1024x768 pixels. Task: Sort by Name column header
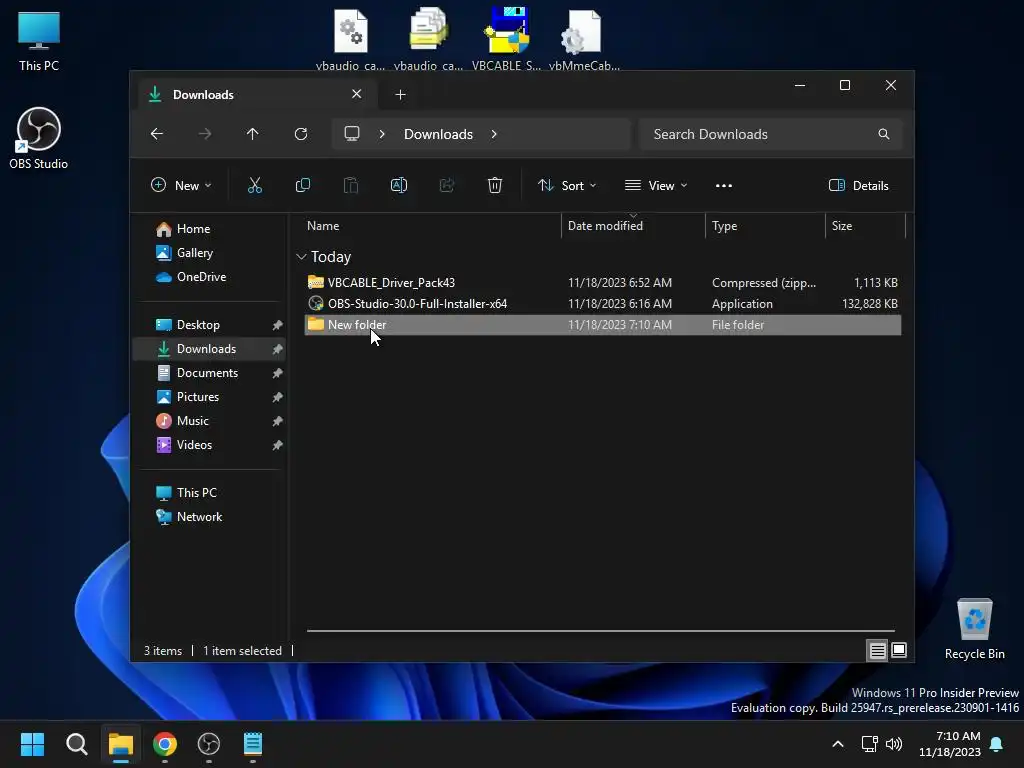[431, 226]
